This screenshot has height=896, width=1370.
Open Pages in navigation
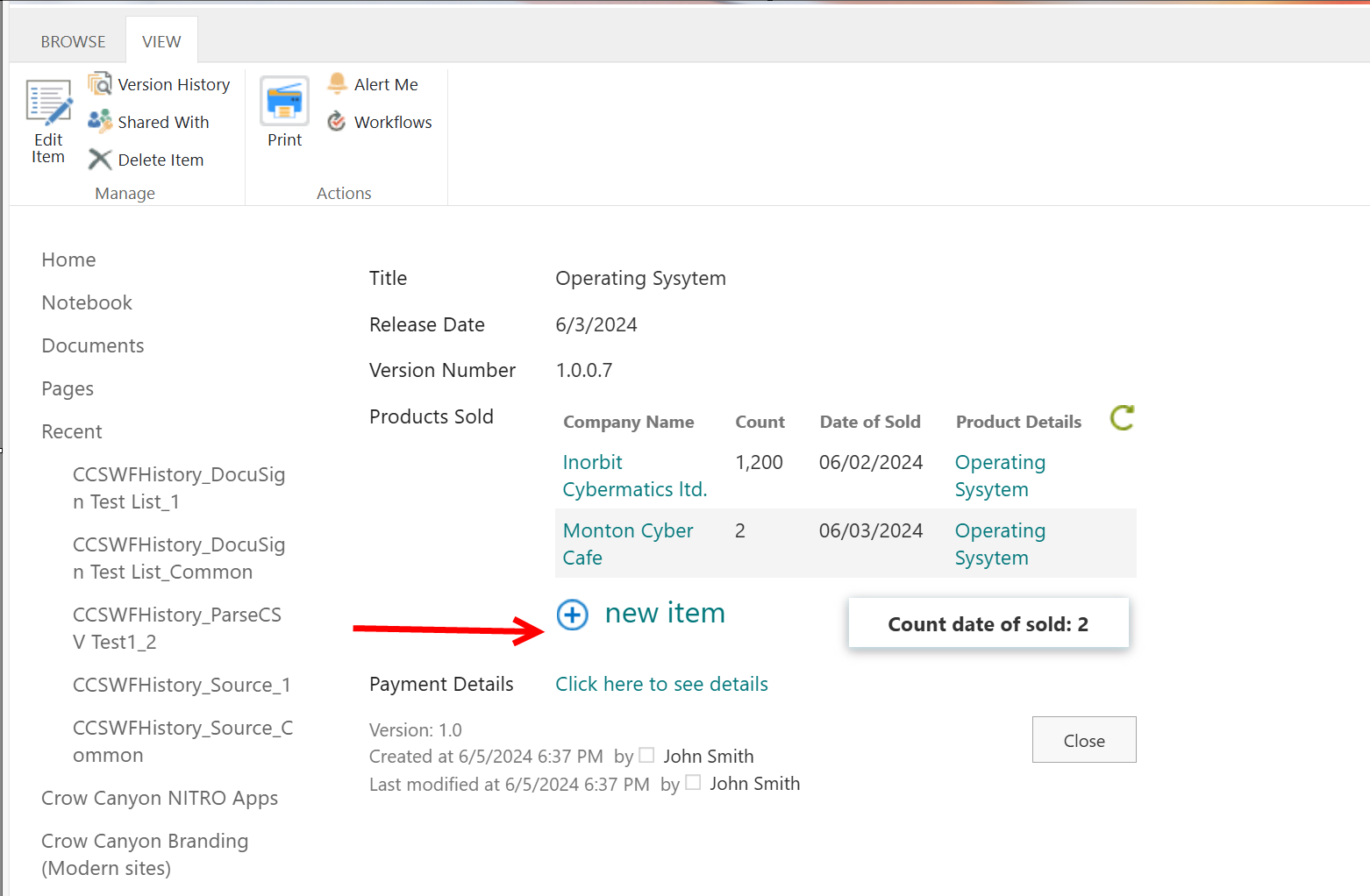(68, 388)
